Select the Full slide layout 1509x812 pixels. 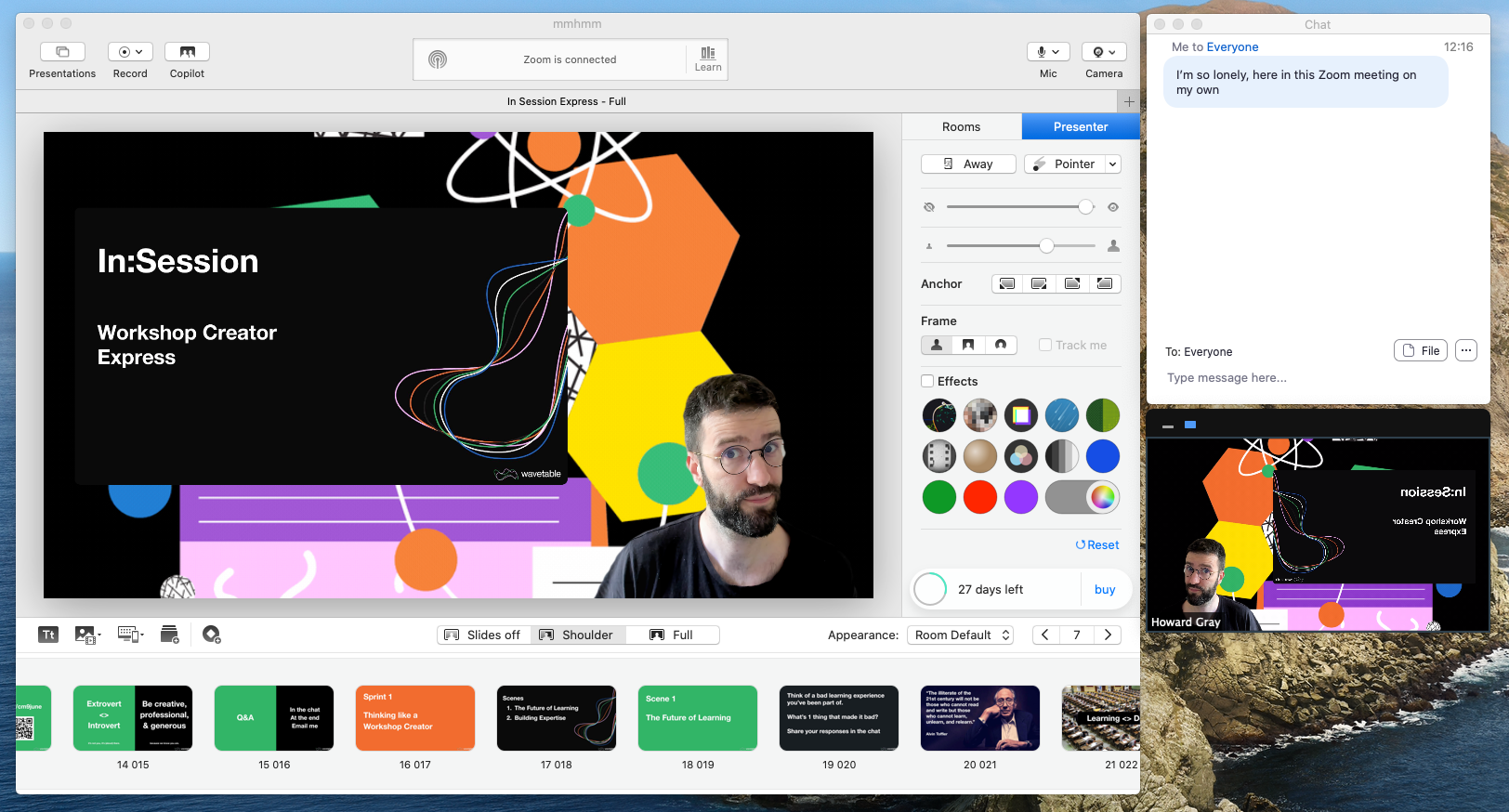click(672, 635)
